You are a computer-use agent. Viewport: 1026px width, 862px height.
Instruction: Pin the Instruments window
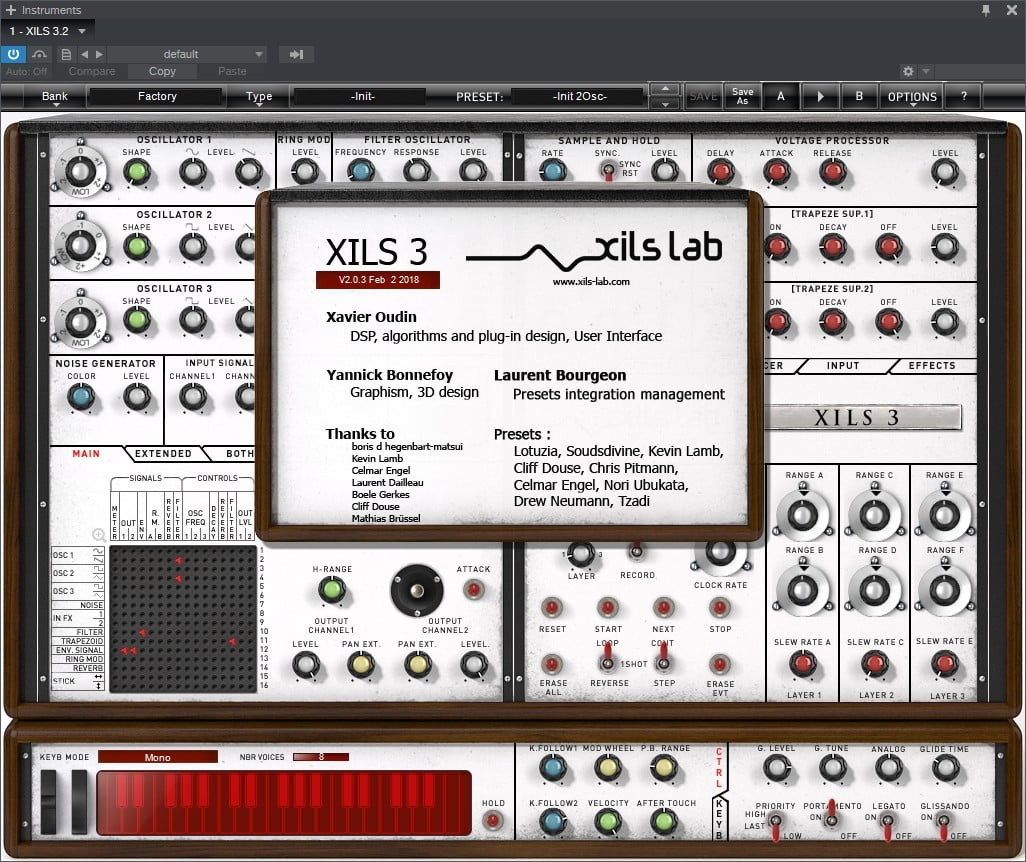click(985, 10)
